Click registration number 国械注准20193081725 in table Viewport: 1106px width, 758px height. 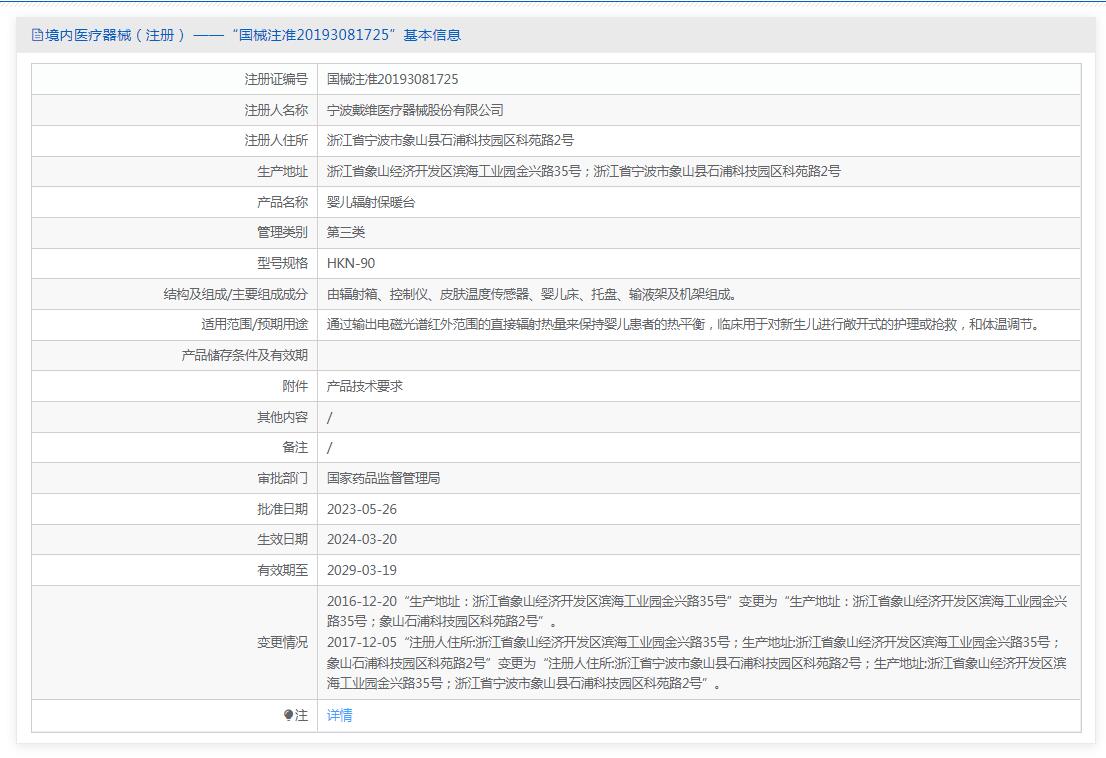coord(392,79)
